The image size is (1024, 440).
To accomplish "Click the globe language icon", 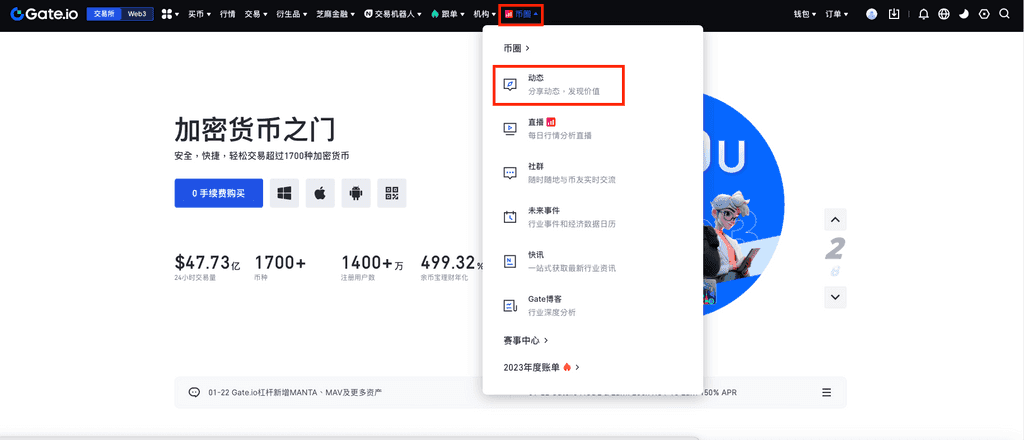I will click(944, 14).
